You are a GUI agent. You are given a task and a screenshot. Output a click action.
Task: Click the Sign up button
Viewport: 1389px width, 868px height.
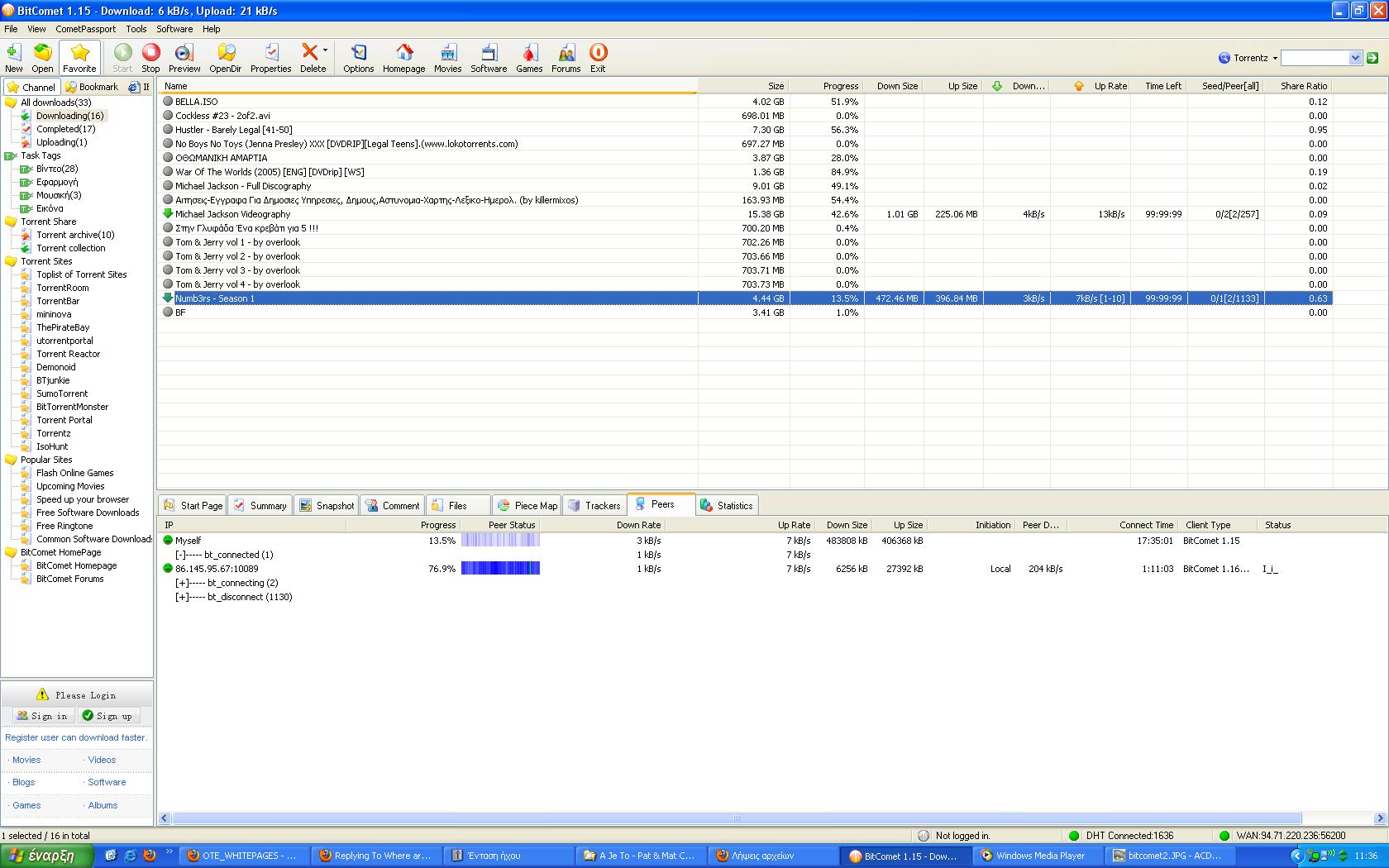click(108, 716)
